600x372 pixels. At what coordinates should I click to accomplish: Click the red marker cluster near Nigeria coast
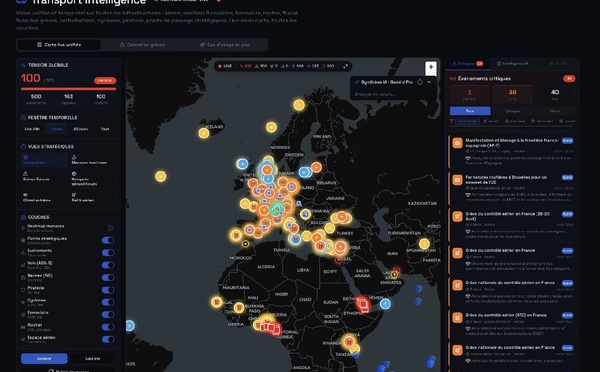pyautogui.click(x=270, y=328)
